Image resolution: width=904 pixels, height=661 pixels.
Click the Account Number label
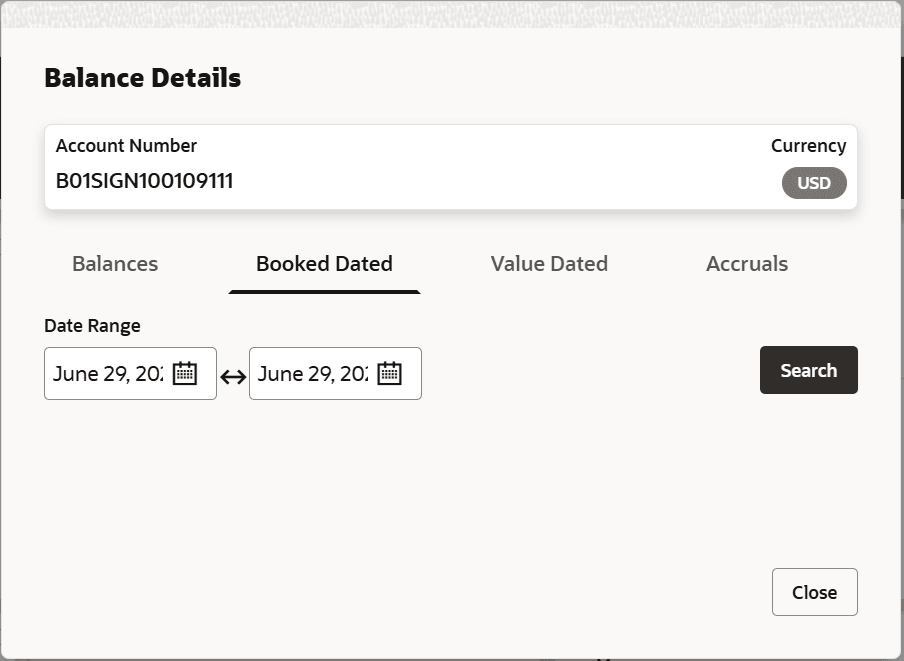coord(126,146)
